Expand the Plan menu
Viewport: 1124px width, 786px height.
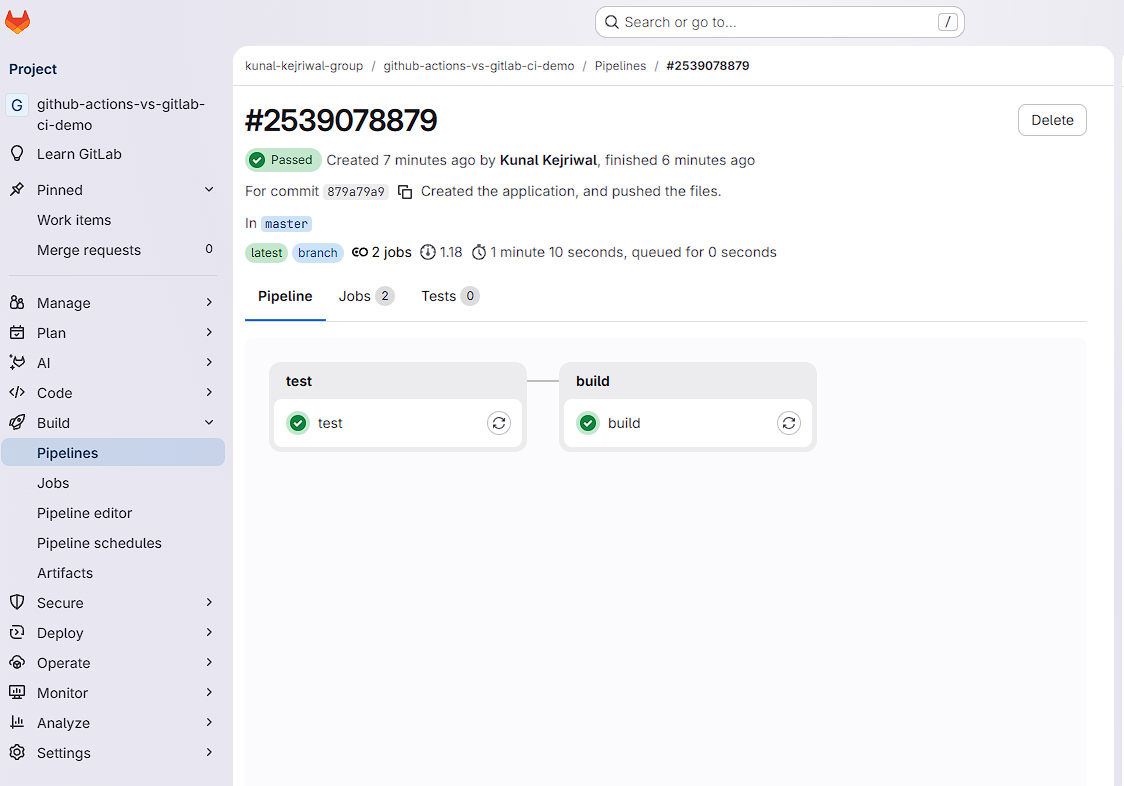pos(209,332)
